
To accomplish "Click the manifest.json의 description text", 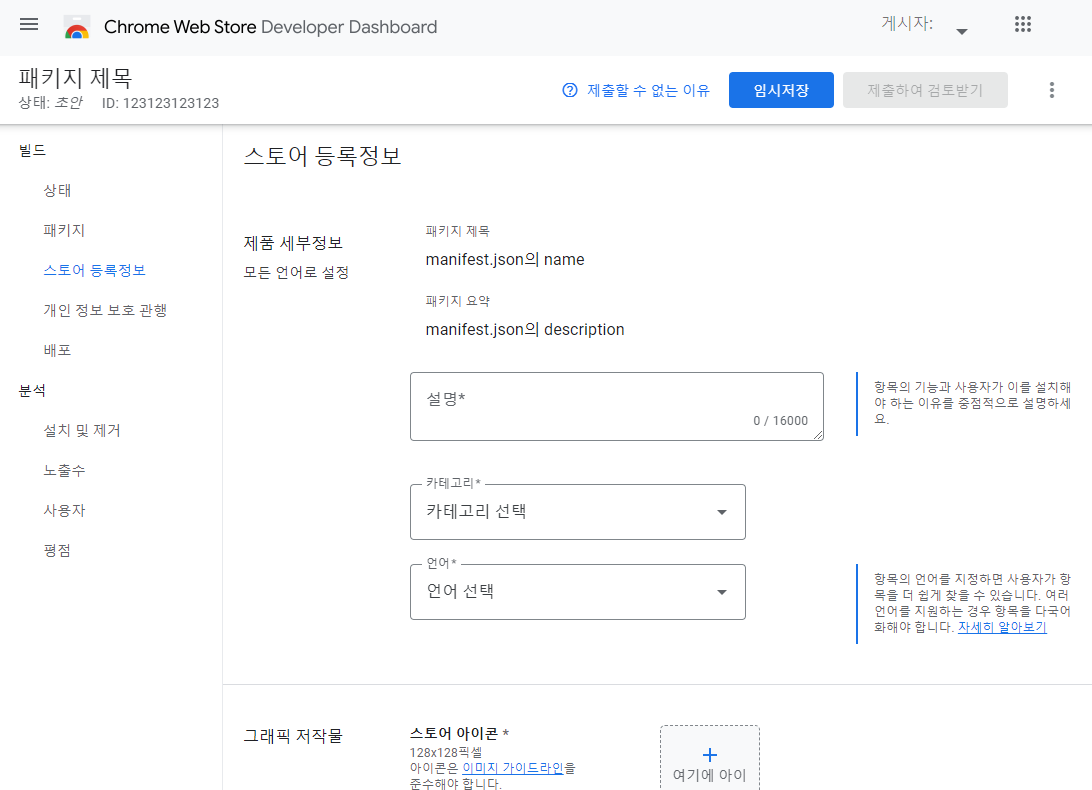I will pos(525,330).
